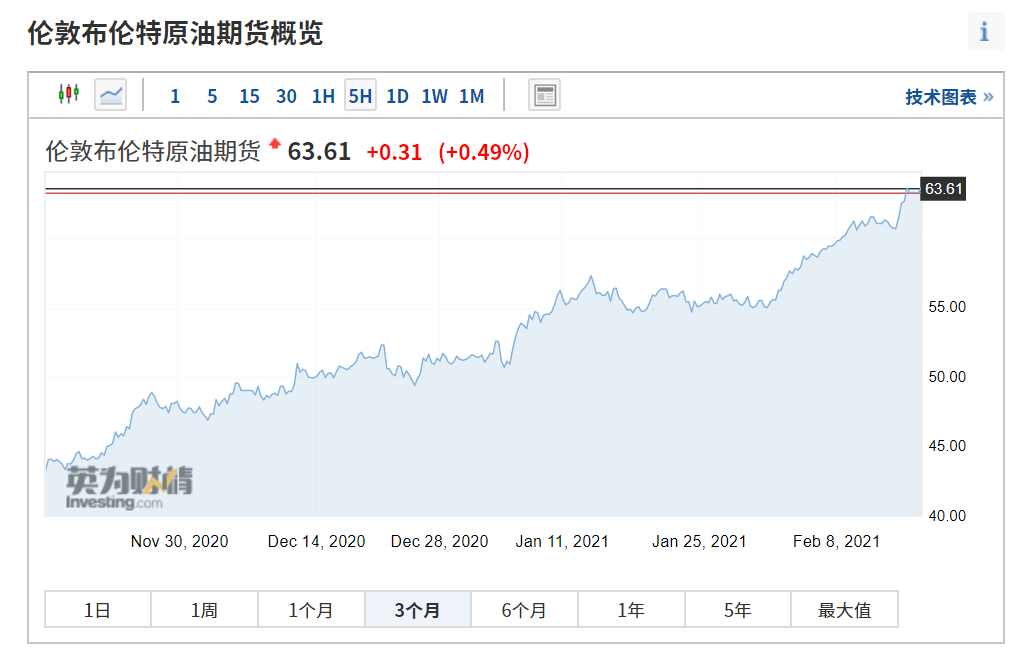The height and width of the screenshot is (651, 1014).
Task: Show the 最大值 full history range
Action: click(844, 609)
